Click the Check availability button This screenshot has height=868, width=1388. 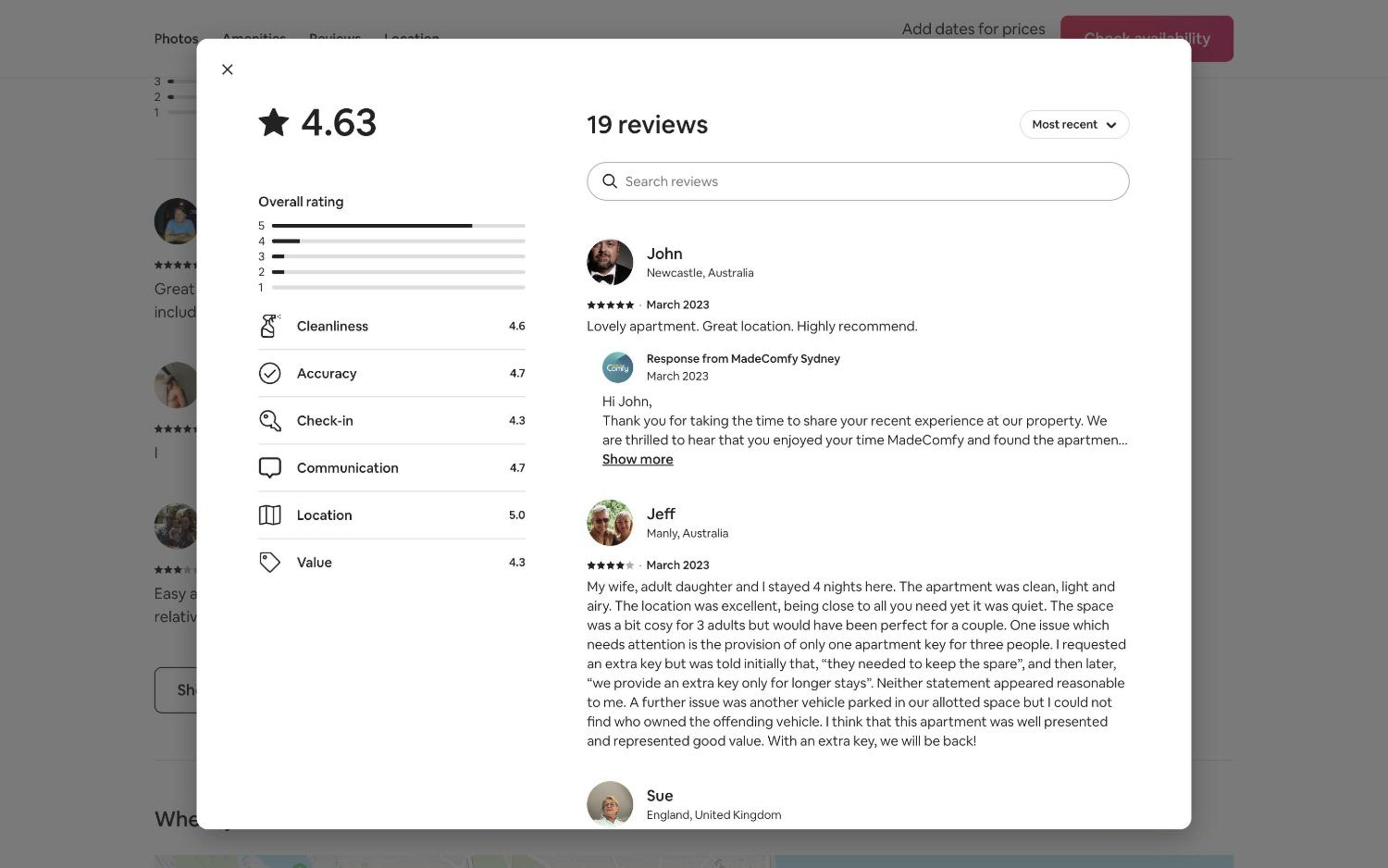click(x=1146, y=39)
